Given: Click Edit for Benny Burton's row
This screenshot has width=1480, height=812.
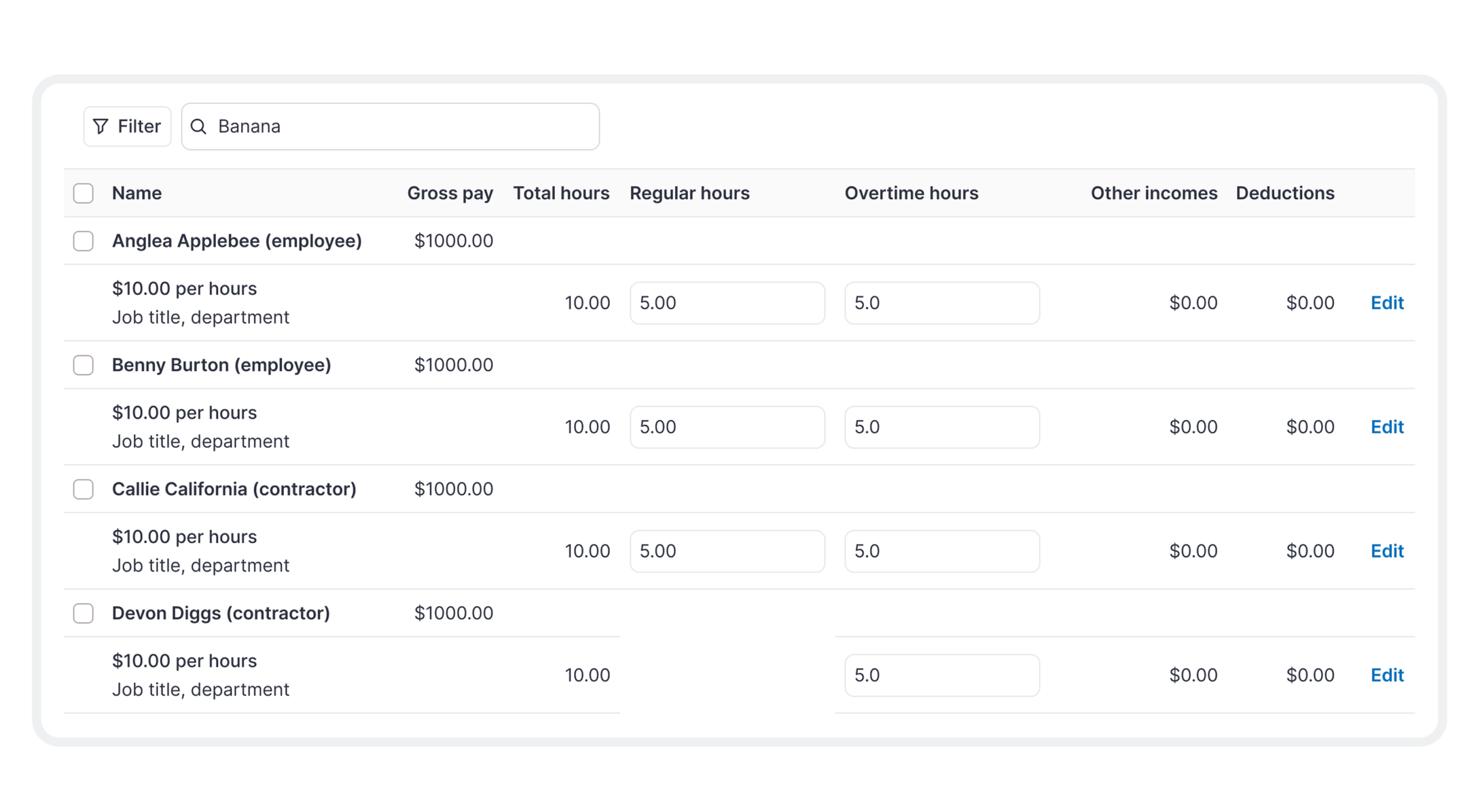Looking at the screenshot, I should click(1386, 427).
